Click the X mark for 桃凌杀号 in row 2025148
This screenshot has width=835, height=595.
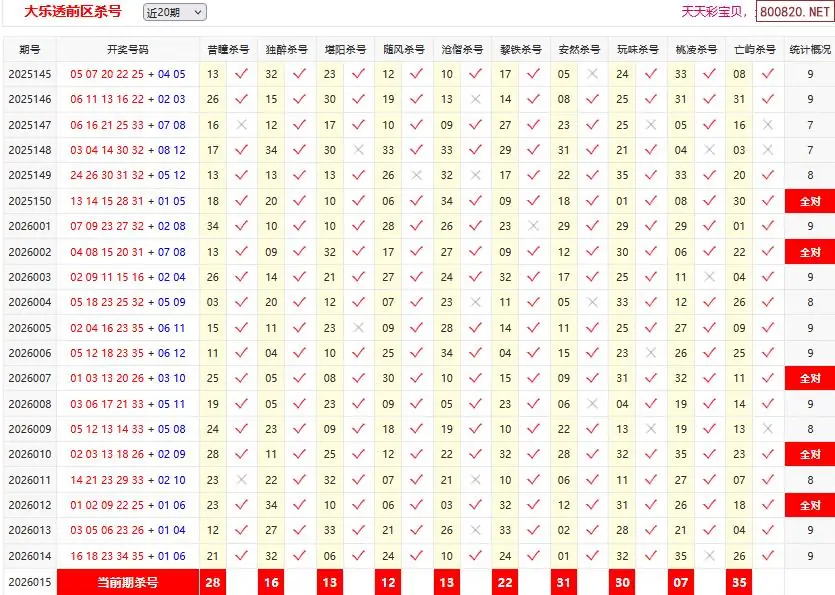click(709, 150)
